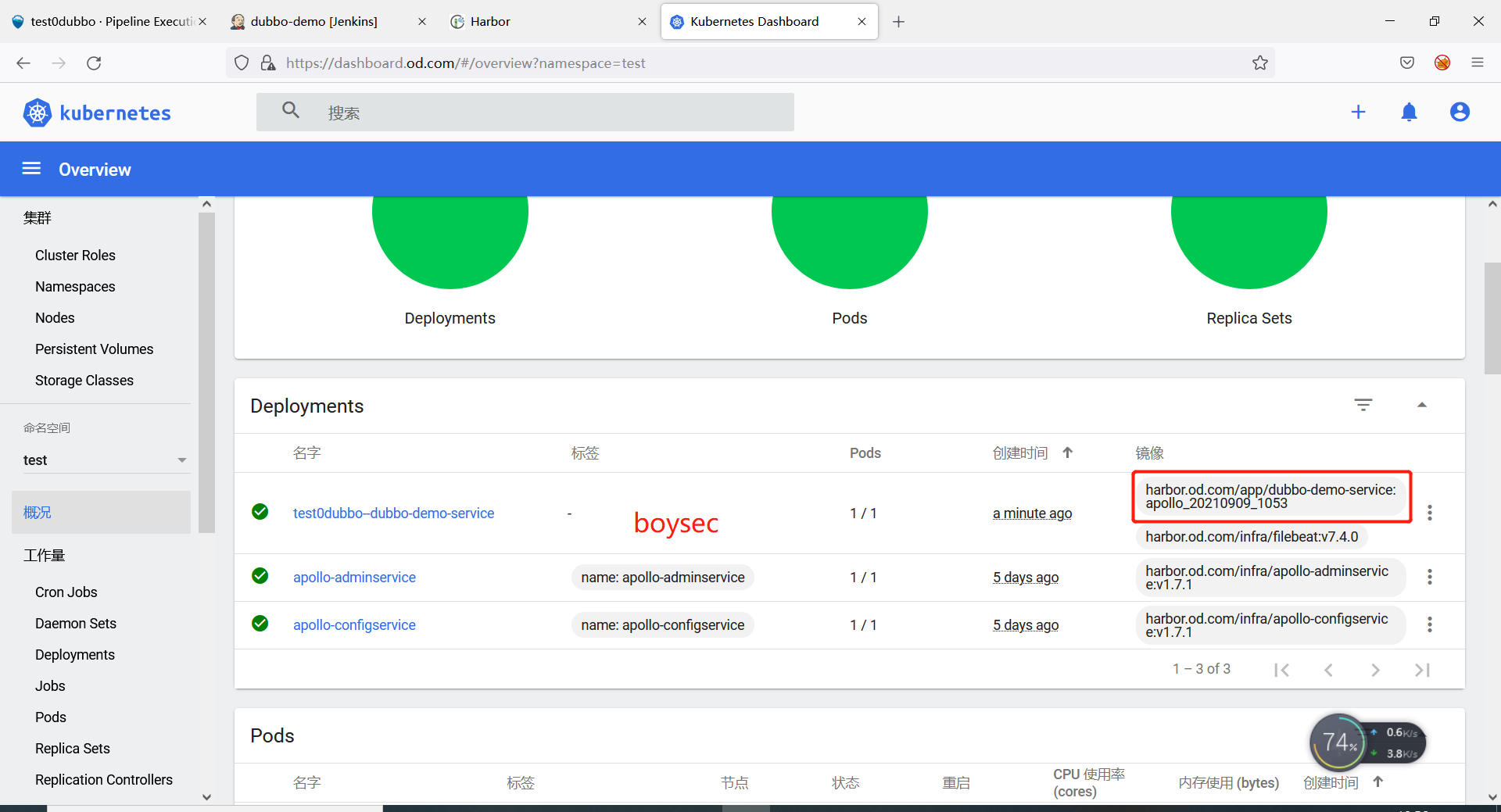Screen dimensions: 1501x812
Task: Click the search input field
Action: [525, 112]
